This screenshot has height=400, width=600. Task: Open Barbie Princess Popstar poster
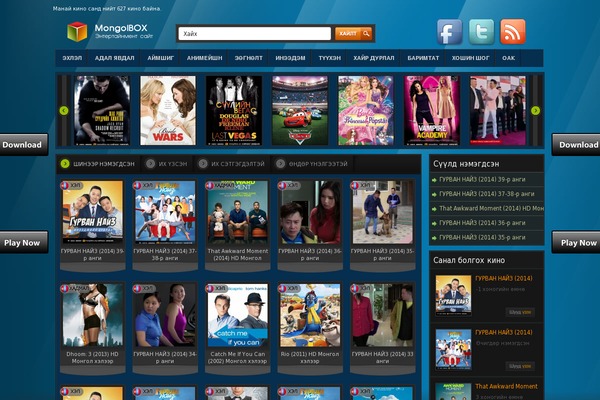coord(366,110)
